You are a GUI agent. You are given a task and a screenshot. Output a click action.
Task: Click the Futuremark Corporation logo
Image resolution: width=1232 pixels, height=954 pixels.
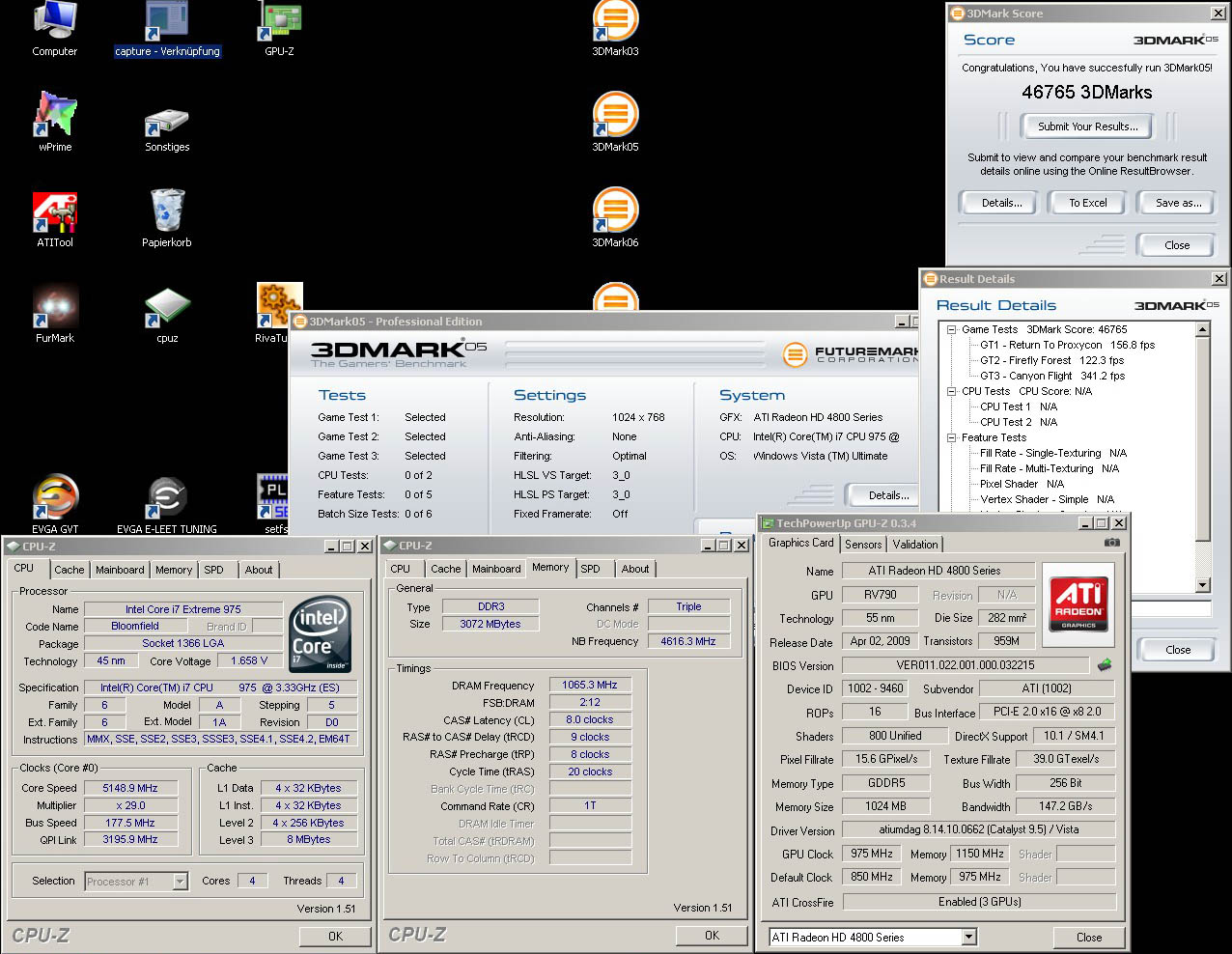coord(850,354)
